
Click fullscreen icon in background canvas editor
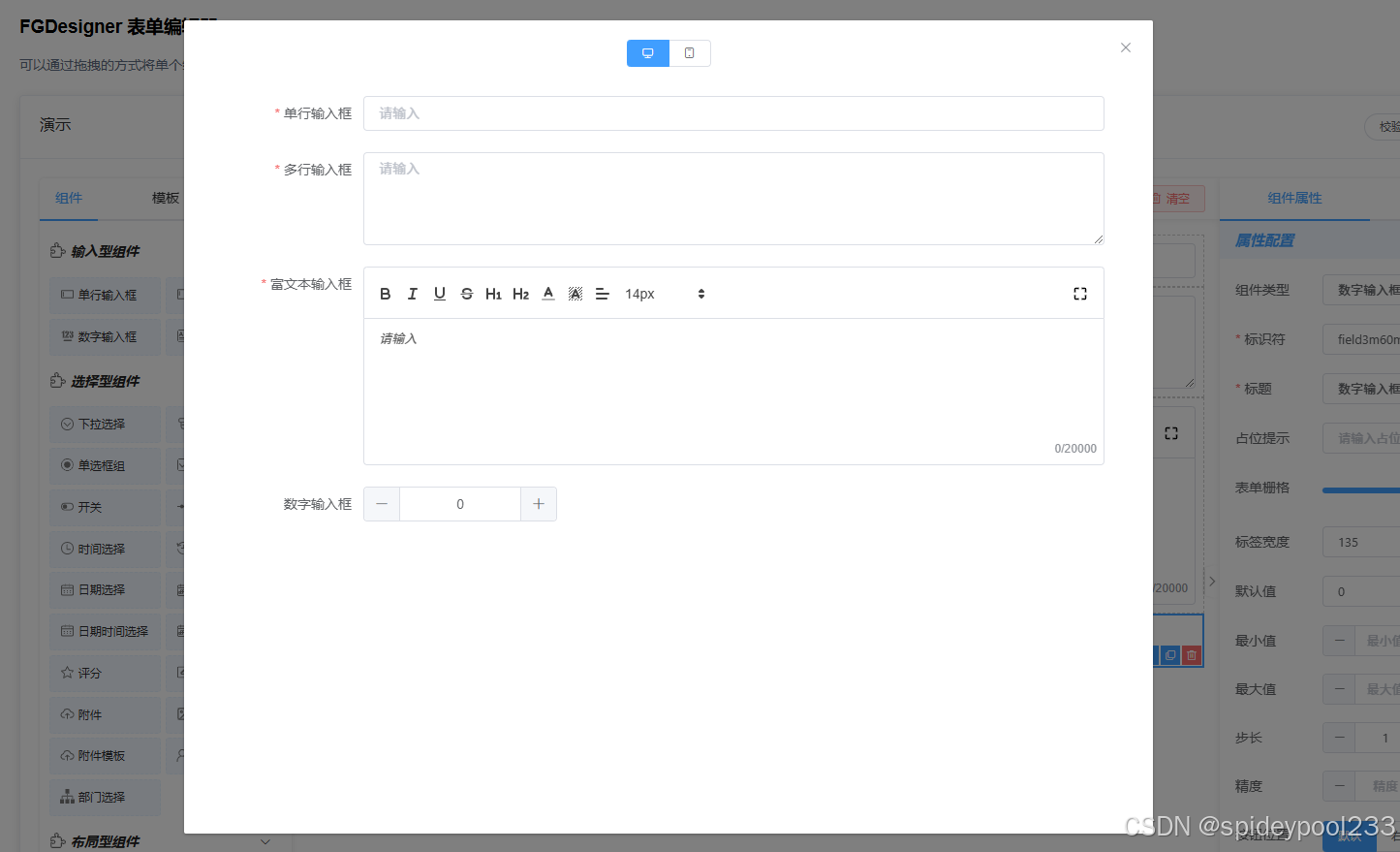[1171, 433]
